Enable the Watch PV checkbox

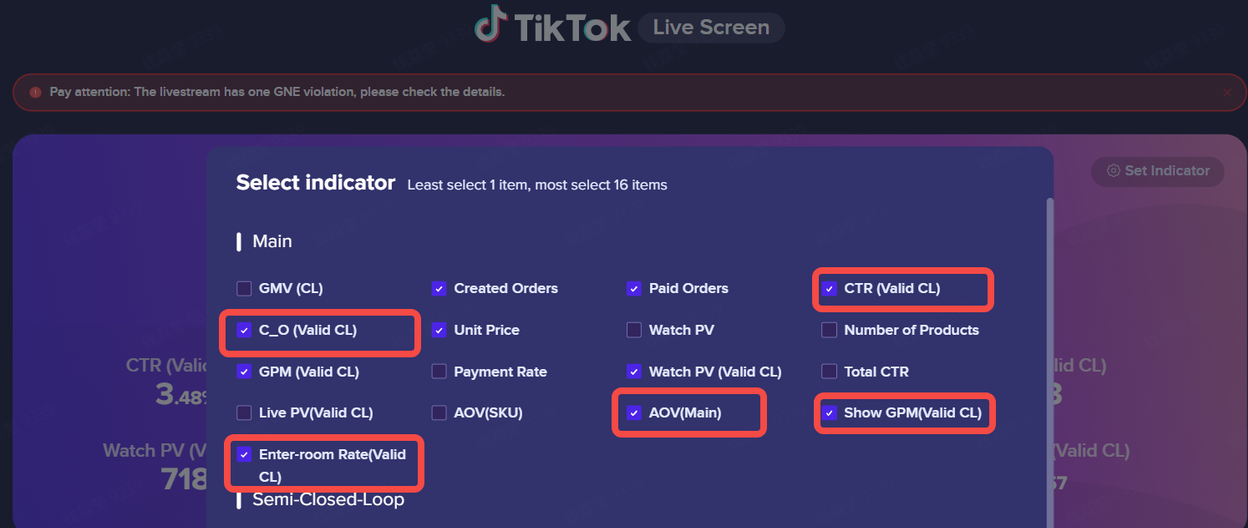[x=634, y=330]
